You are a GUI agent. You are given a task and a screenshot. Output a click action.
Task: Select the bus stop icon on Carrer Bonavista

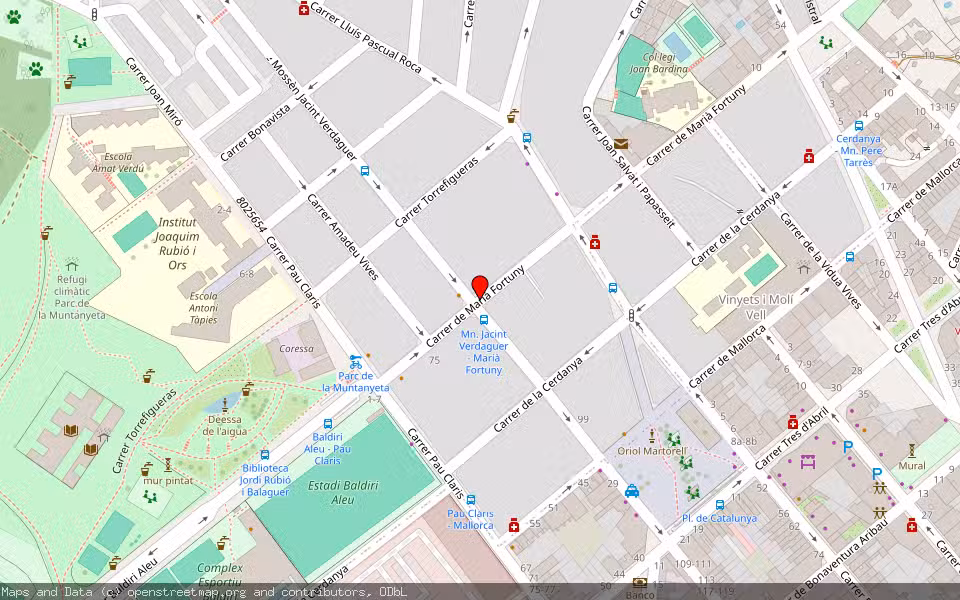[x=365, y=171]
